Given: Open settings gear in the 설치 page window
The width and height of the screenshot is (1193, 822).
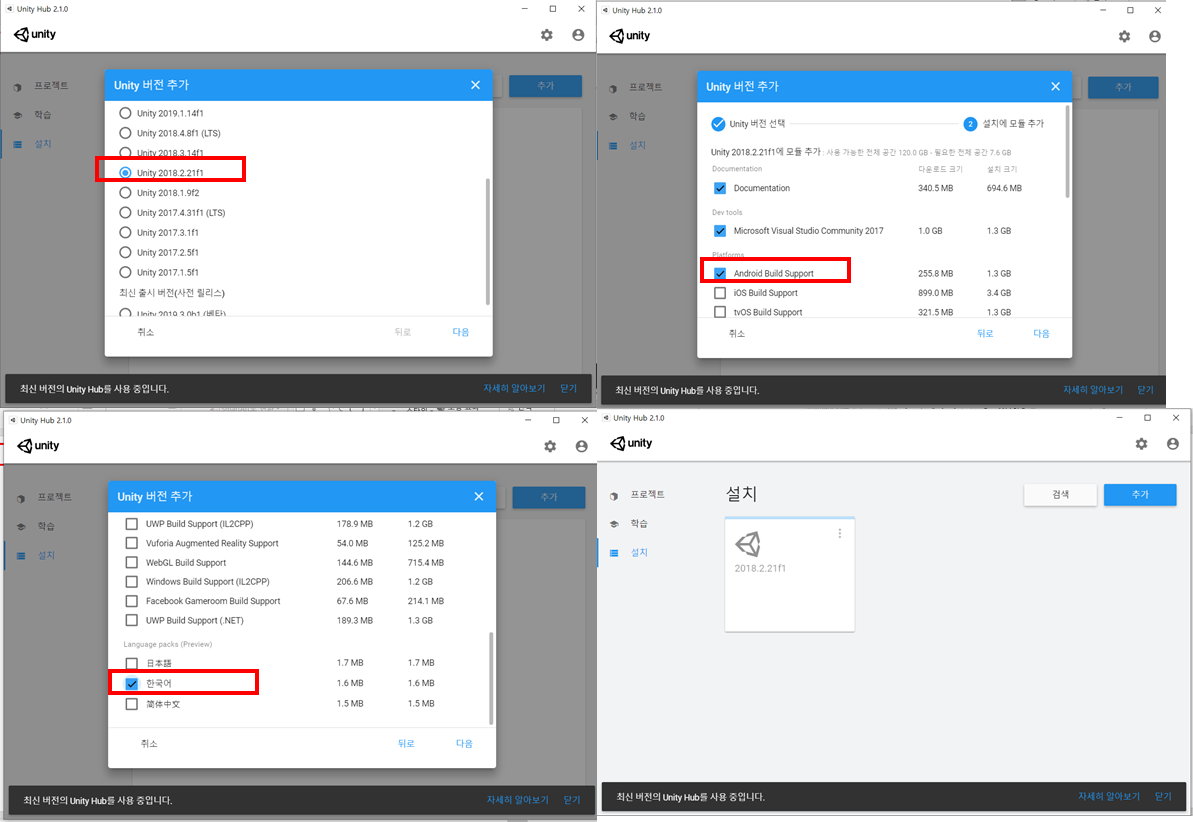Looking at the screenshot, I should [1141, 444].
